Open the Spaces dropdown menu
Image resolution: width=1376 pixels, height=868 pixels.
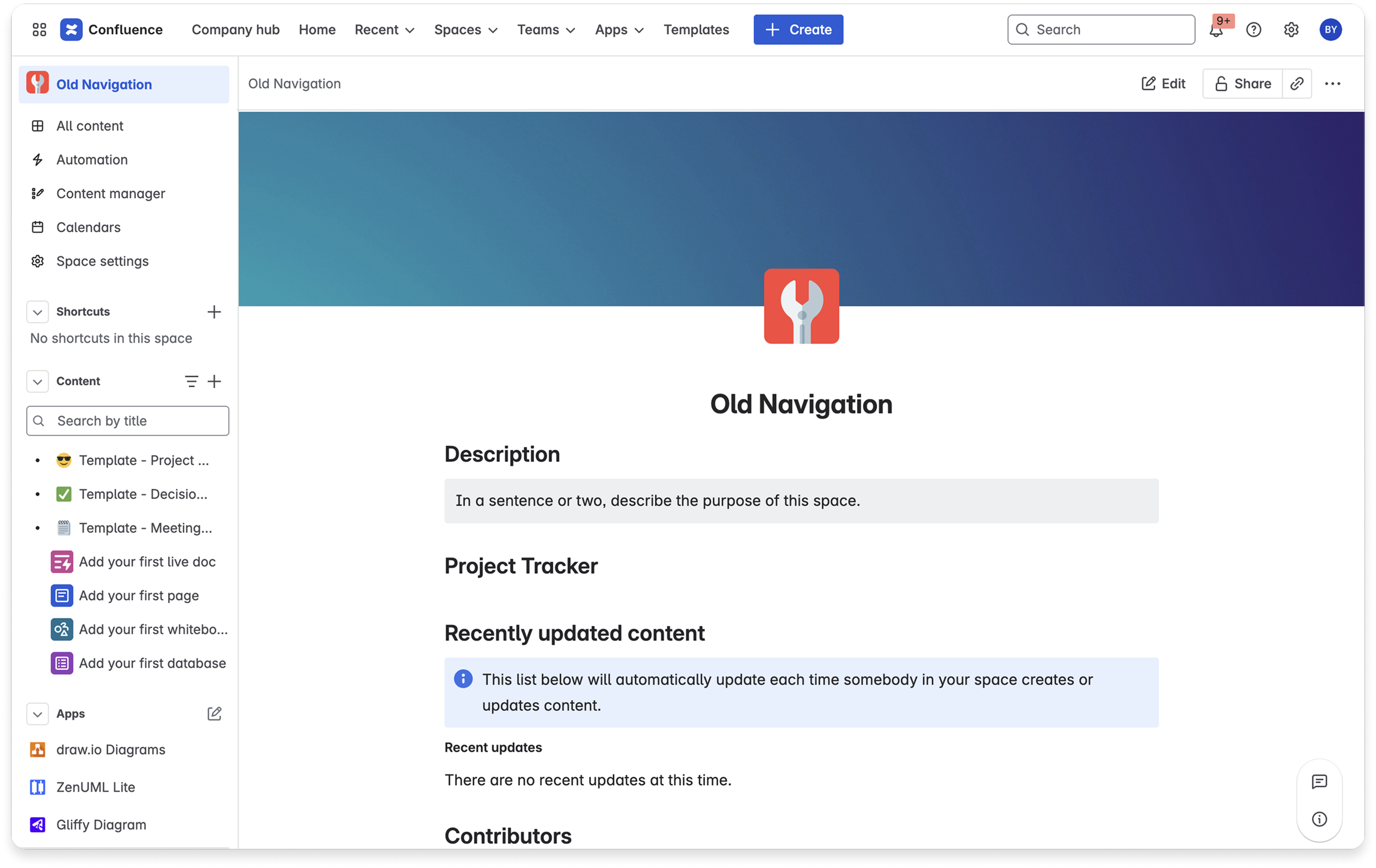pos(465,30)
